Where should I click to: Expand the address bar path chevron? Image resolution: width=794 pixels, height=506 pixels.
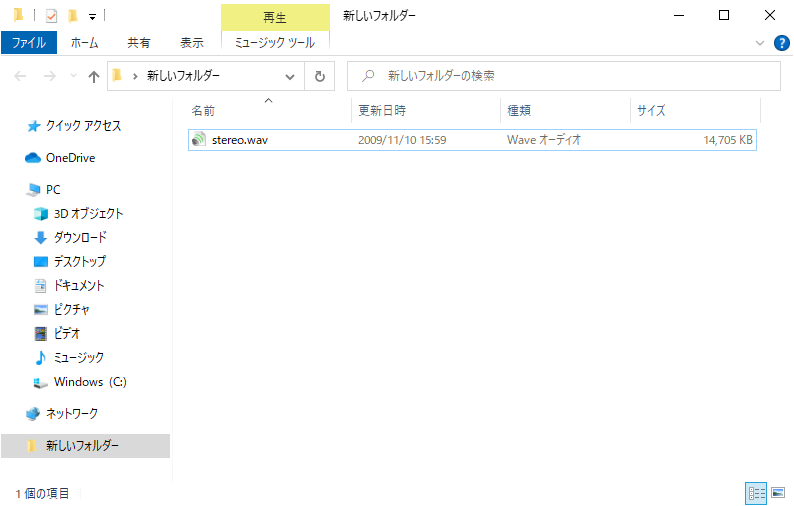coord(135,76)
